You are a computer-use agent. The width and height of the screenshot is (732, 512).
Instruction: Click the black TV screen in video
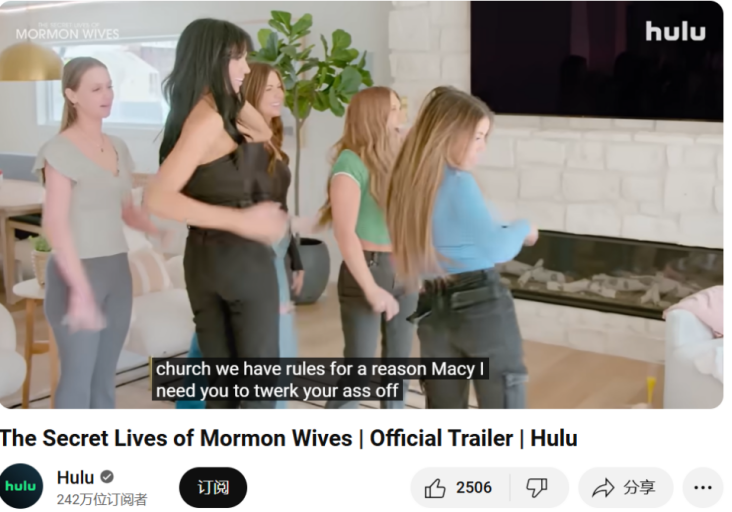[597, 61]
